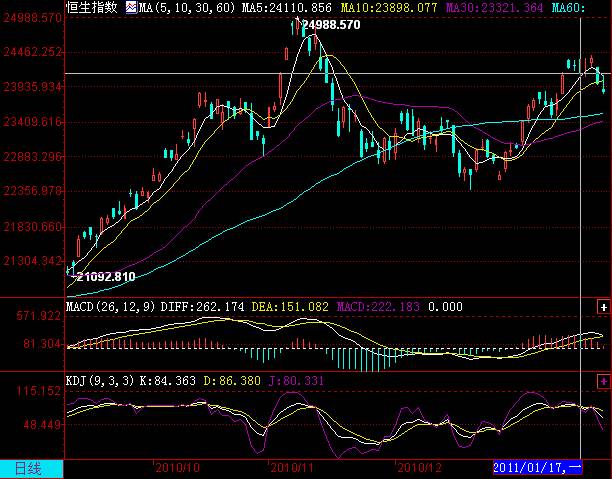Click the D:86.380 value
This screenshot has height=479, width=612.
[232, 381]
